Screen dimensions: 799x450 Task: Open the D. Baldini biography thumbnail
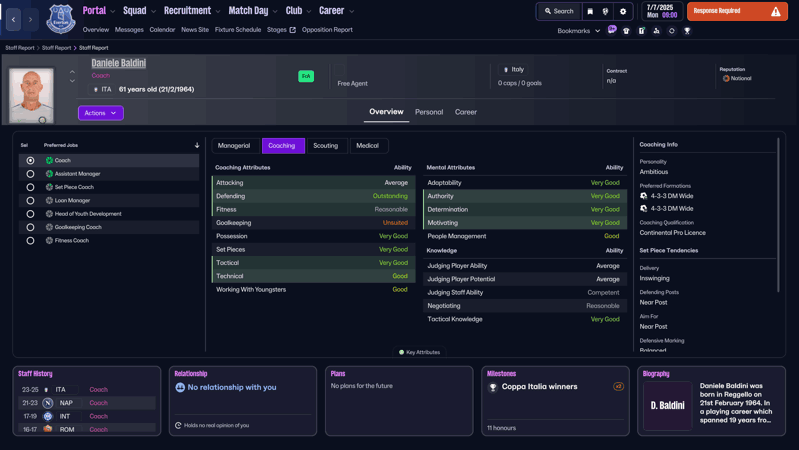(668, 406)
